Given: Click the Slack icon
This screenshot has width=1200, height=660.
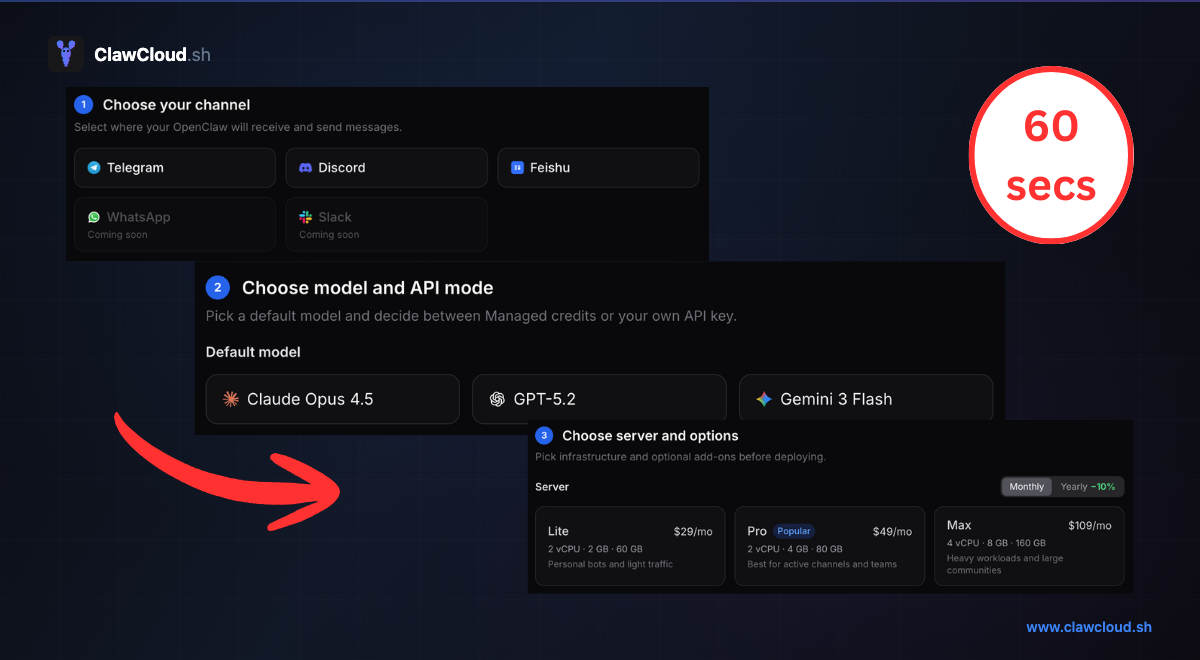Looking at the screenshot, I should [306, 217].
